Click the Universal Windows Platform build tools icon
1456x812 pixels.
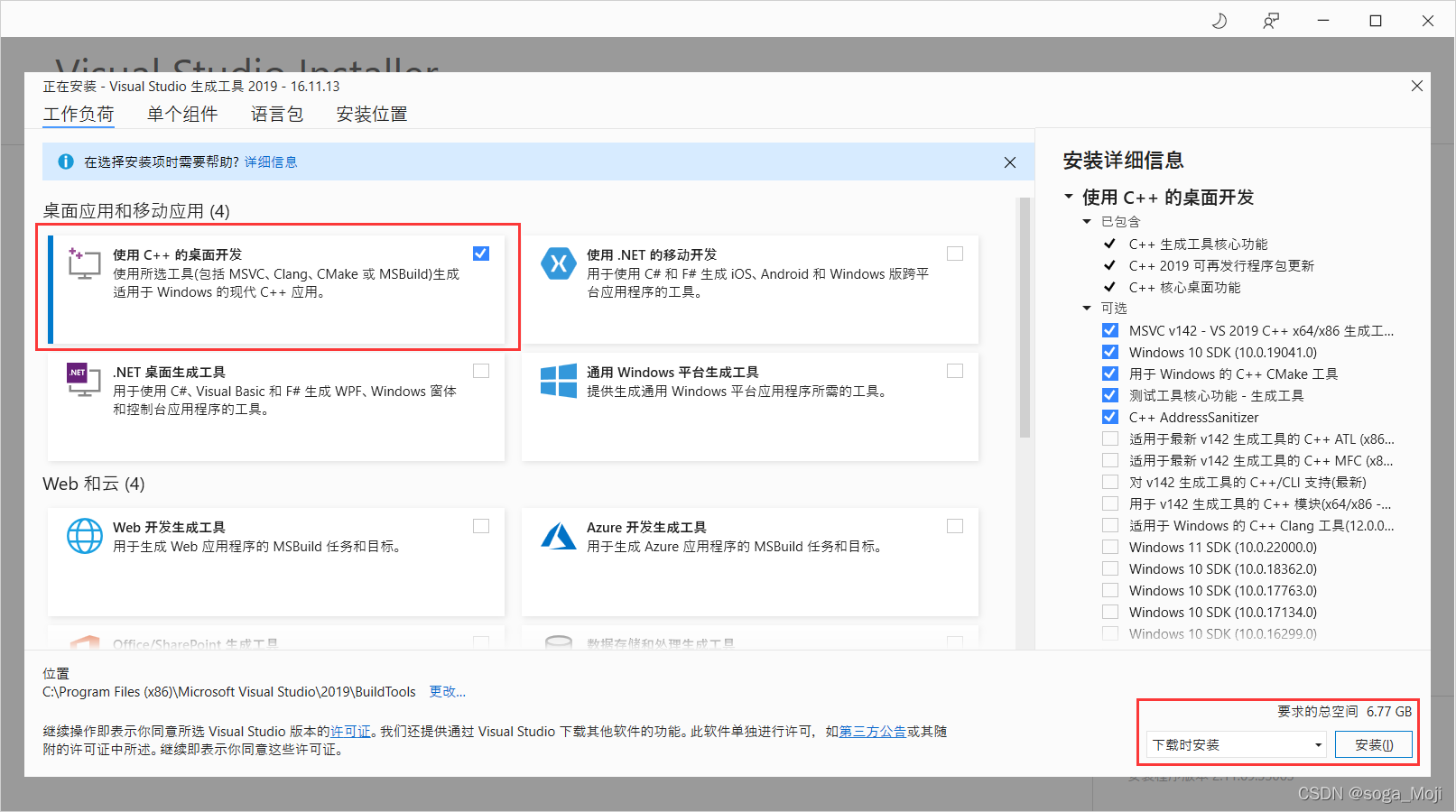click(559, 381)
